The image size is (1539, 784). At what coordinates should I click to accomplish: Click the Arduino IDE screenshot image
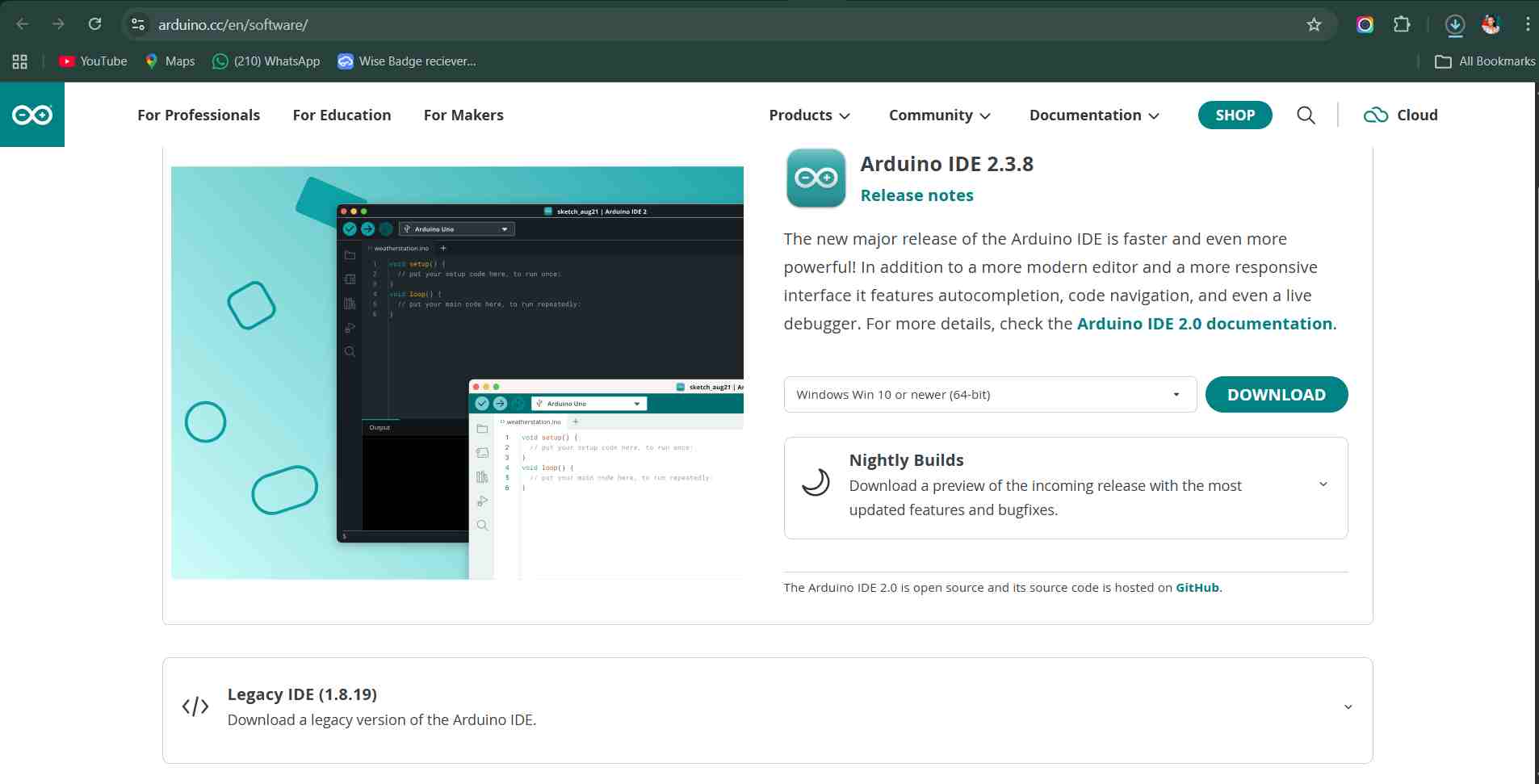point(457,373)
